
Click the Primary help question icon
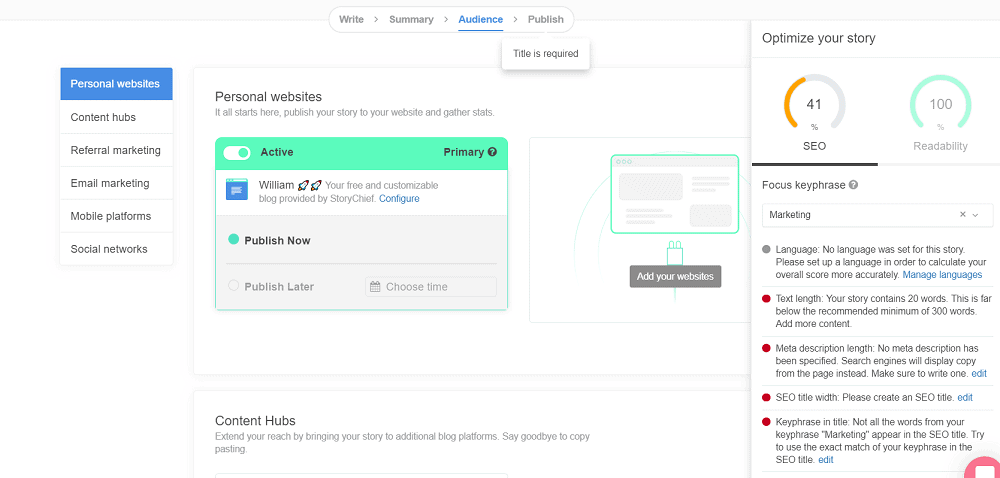click(x=492, y=152)
